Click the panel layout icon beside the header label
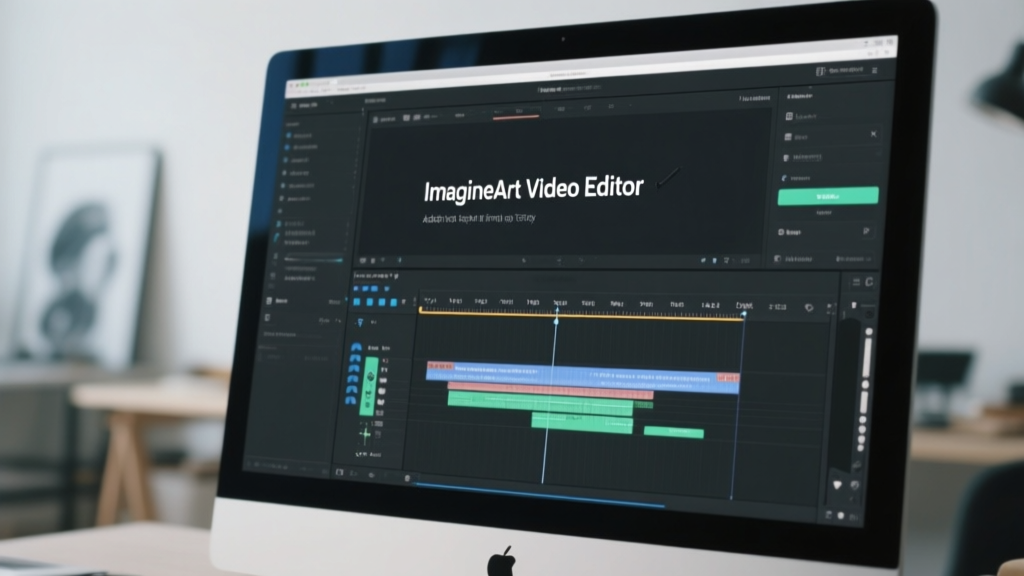This screenshot has height=576, width=1024. click(x=820, y=71)
